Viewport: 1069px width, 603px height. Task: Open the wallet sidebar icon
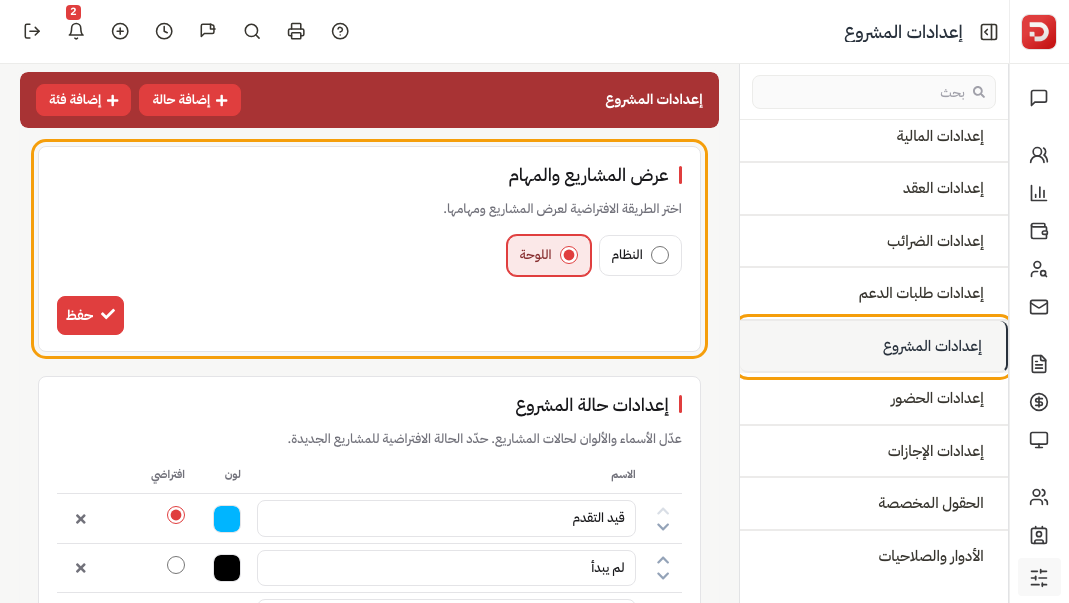[1038, 231]
